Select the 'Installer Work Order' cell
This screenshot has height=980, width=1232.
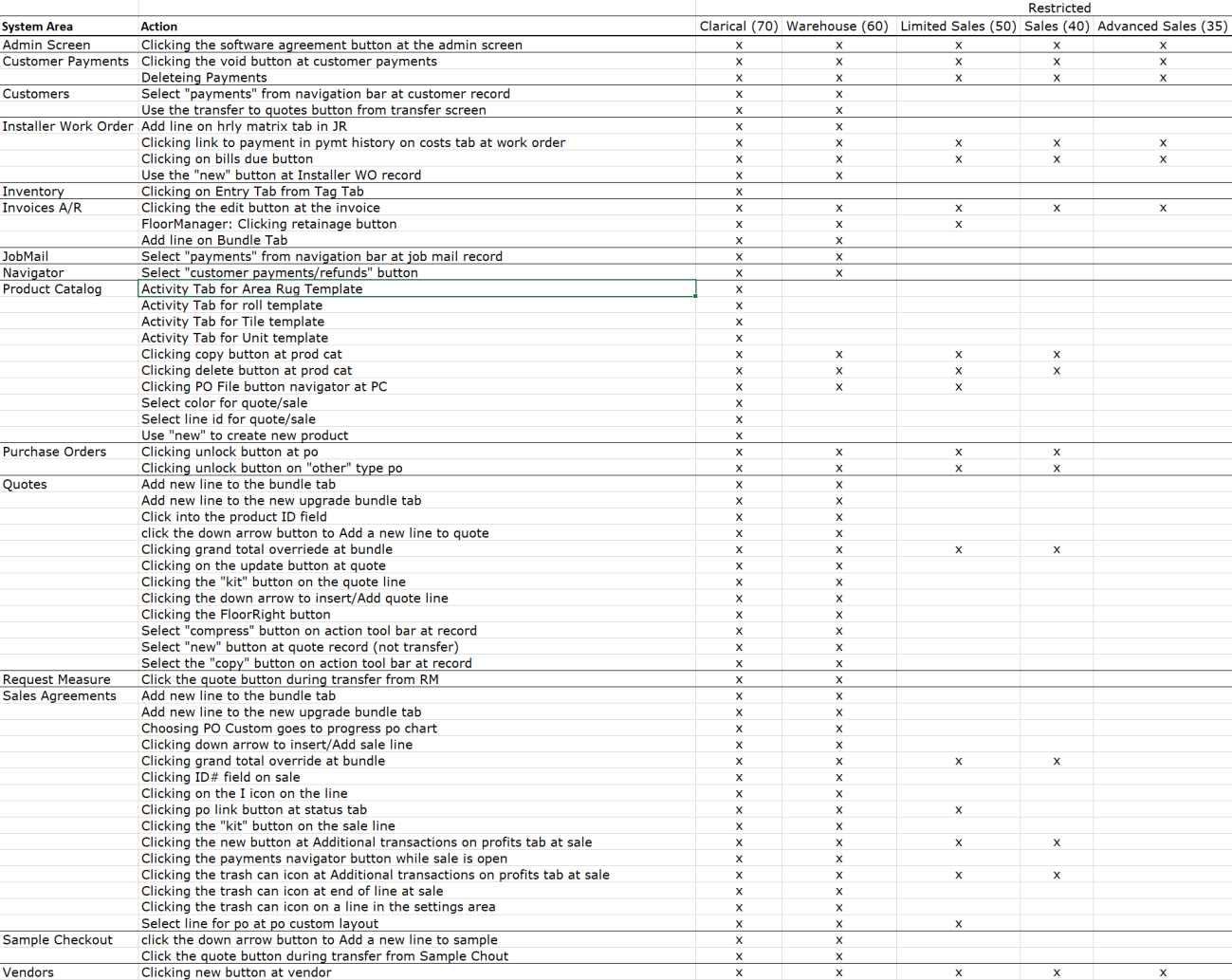point(69,126)
